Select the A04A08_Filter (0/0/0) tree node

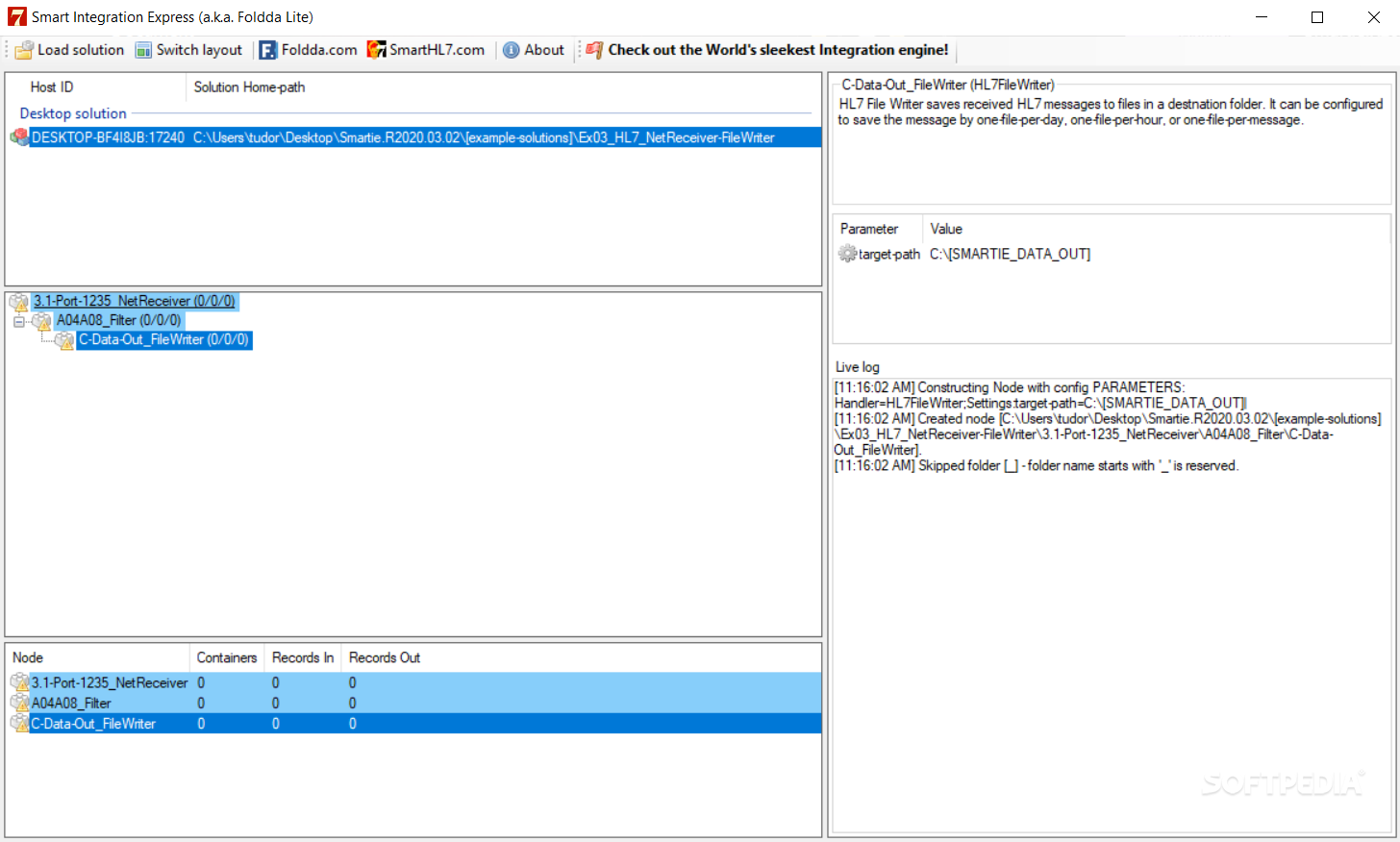tap(118, 321)
